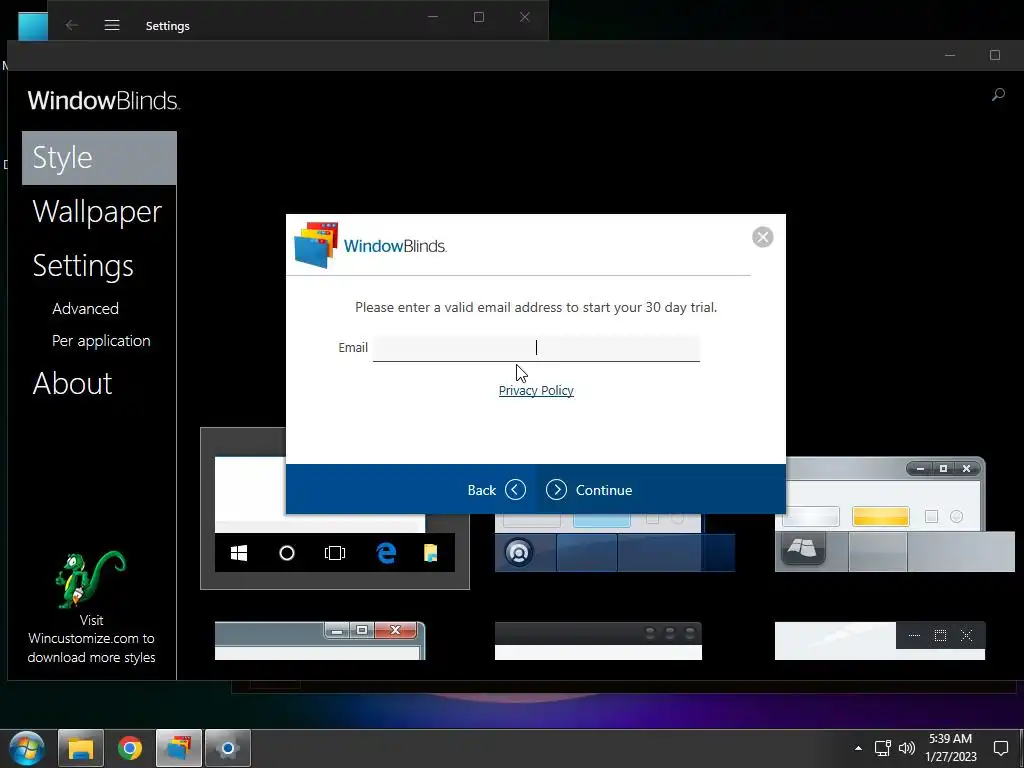Viewport: 1024px width, 768px height.
Task: Open Per application settings
Action: [101, 341]
